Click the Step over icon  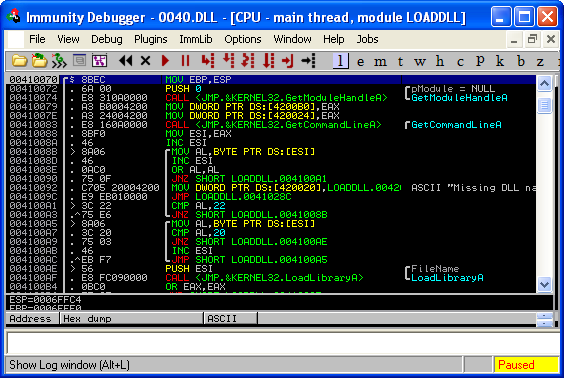(228, 61)
